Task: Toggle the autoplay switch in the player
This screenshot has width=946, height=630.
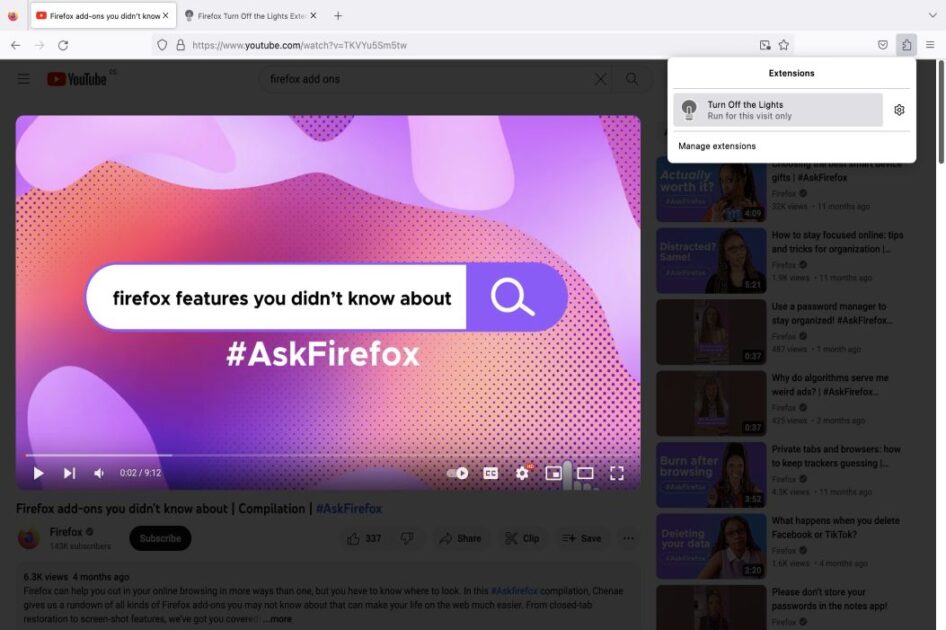Action: click(x=459, y=473)
